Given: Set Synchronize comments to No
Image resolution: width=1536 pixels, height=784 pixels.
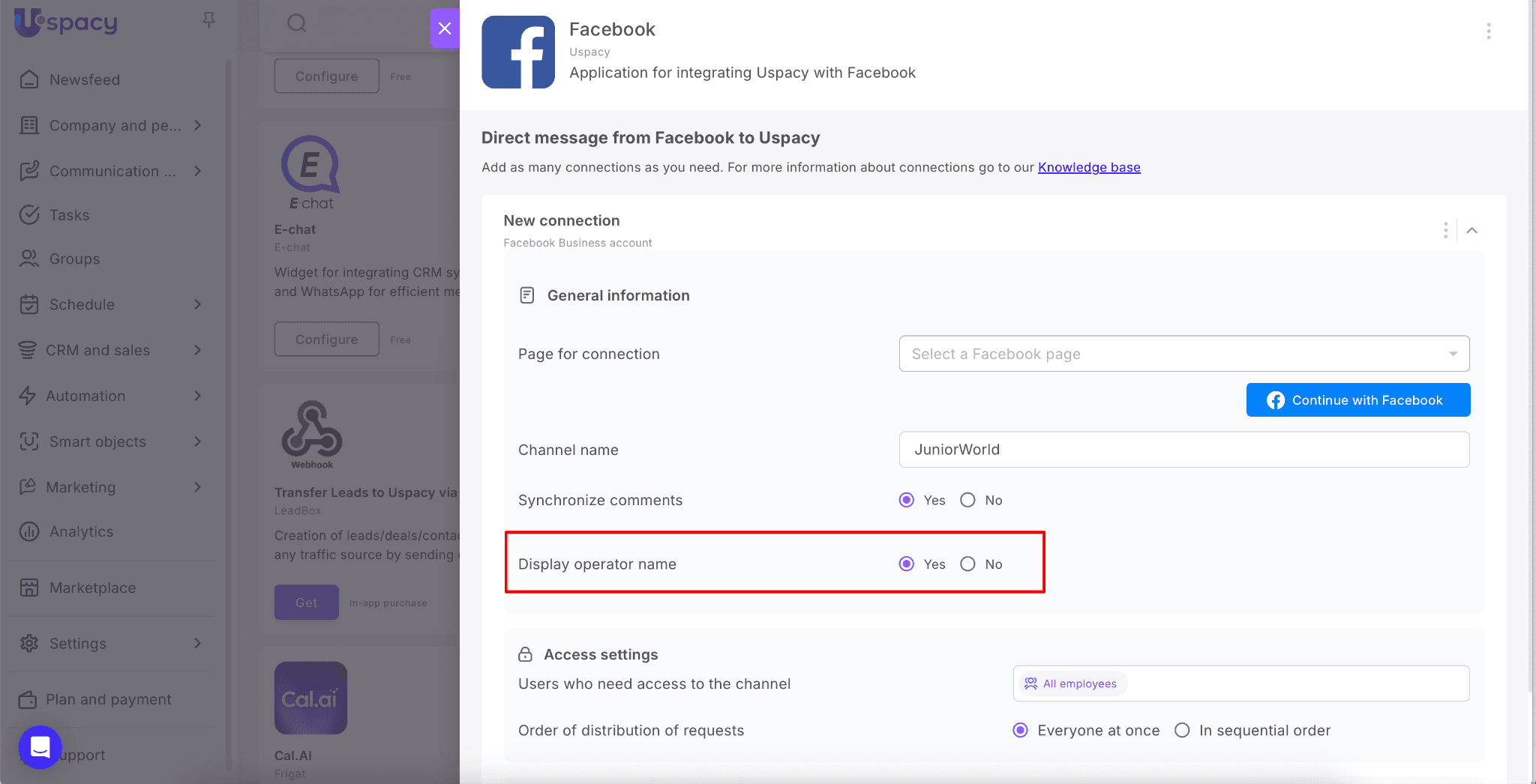Looking at the screenshot, I should pyautogui.click(x=968, y=500).
